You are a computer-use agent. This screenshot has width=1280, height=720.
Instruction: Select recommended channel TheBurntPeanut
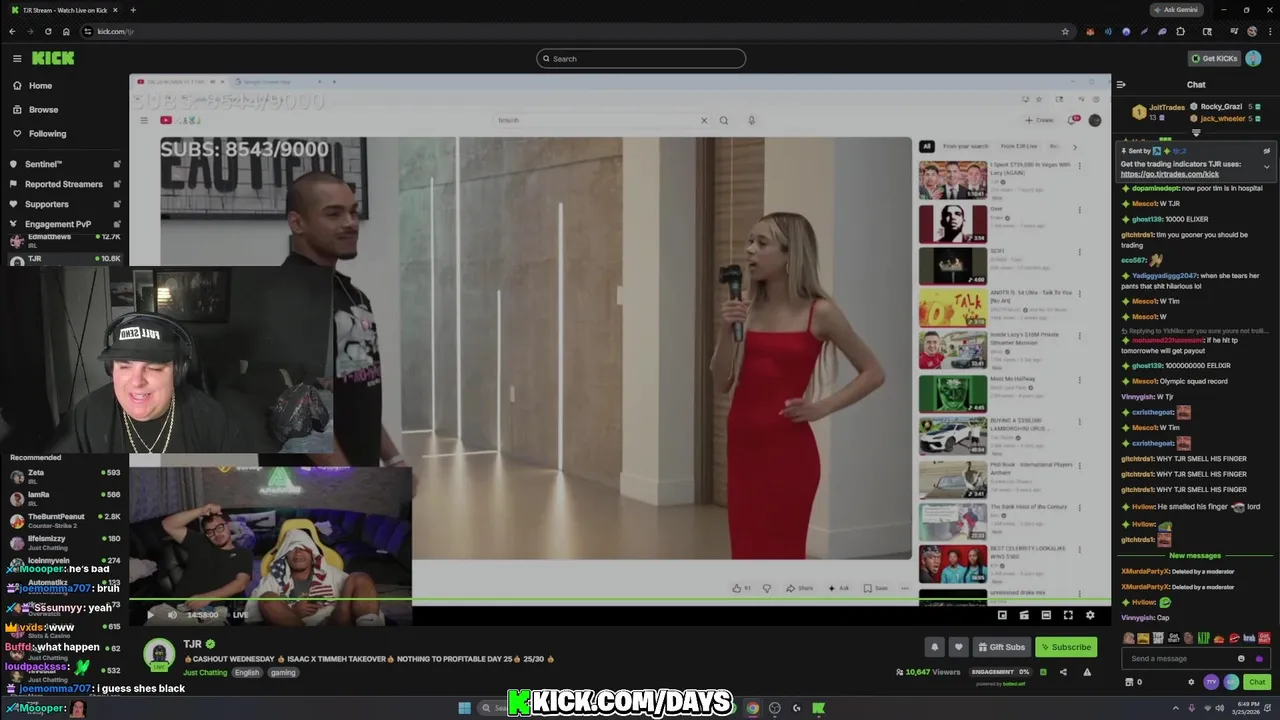pyautogui.click(x=64, y=519)
